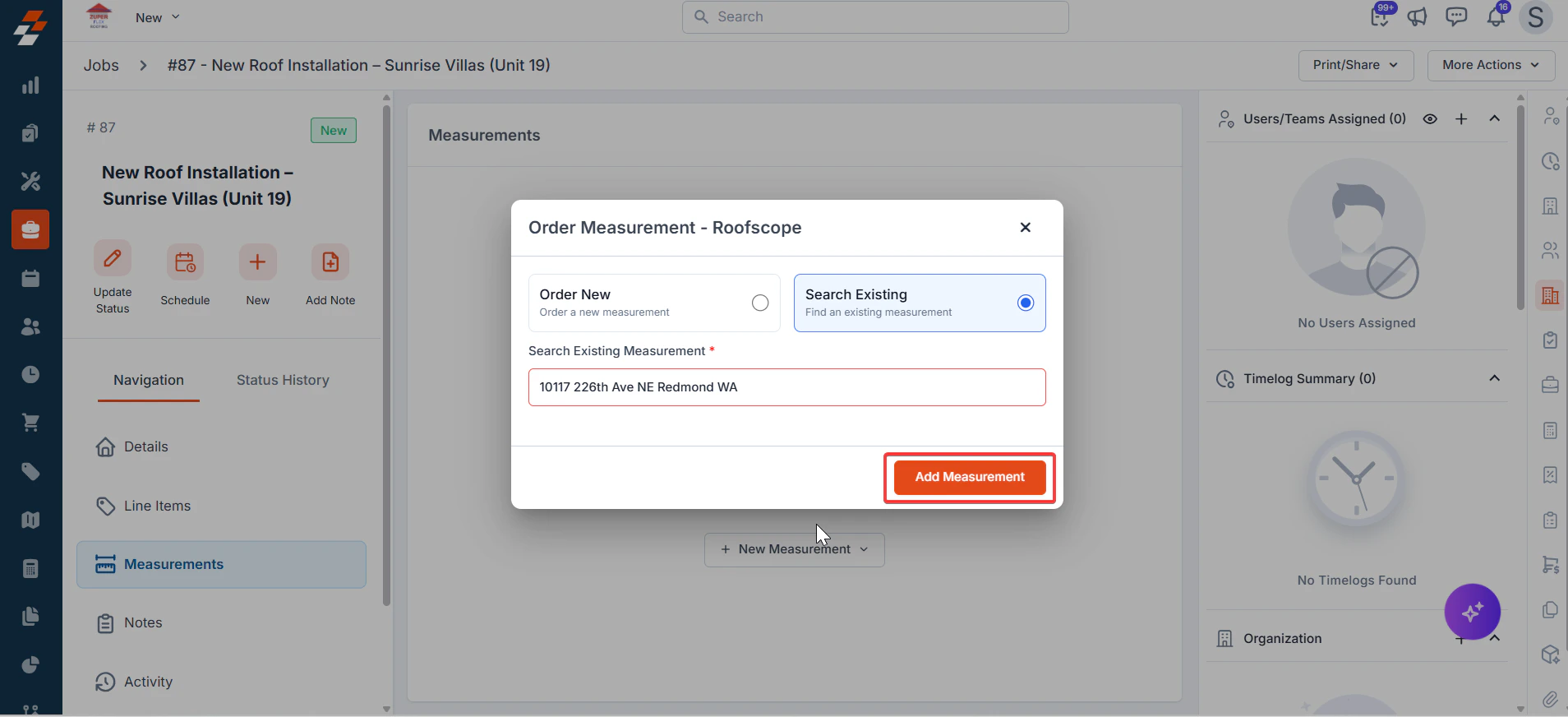Click the Search Existing Measurement address field

786,387
